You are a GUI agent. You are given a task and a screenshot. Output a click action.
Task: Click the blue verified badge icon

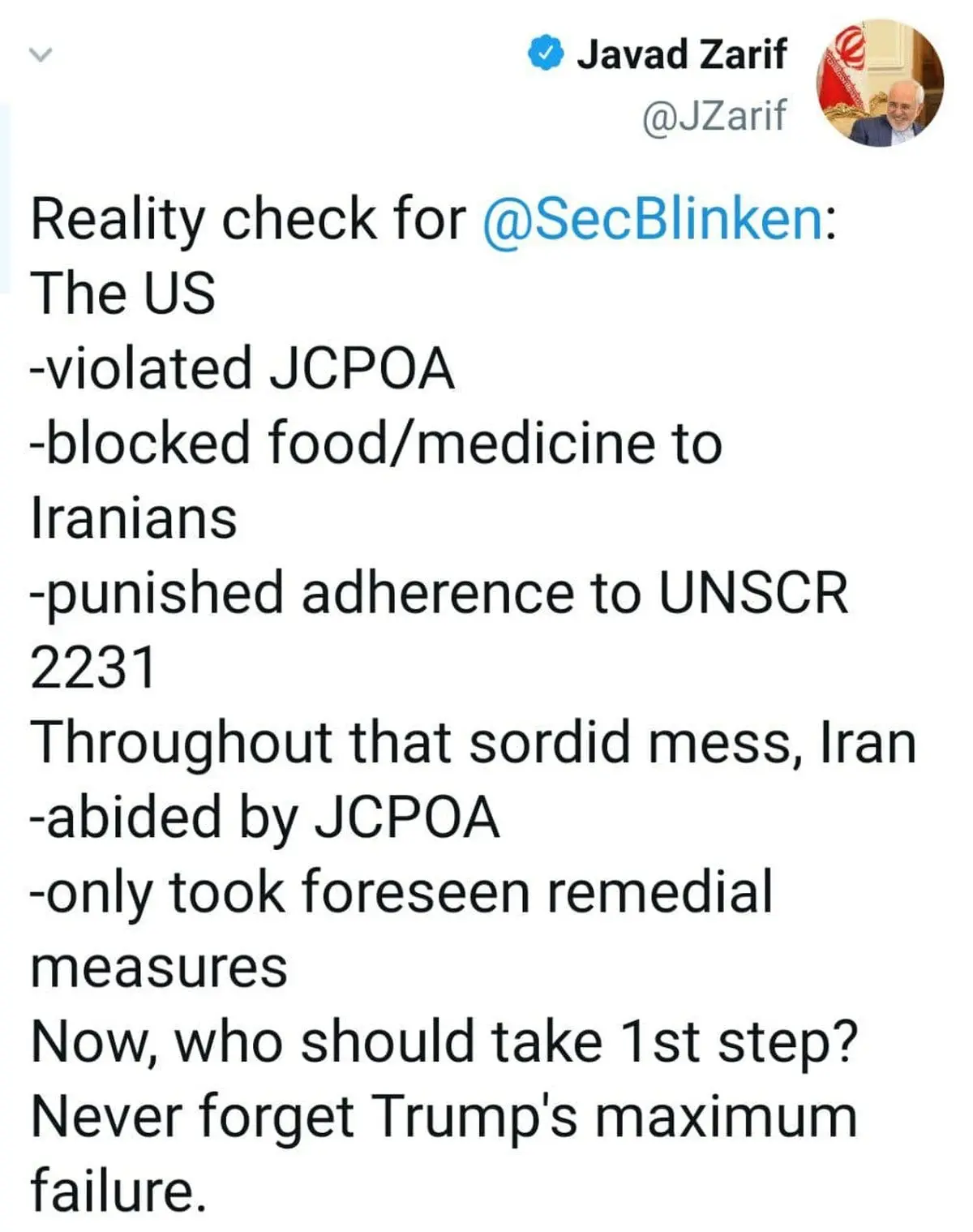[545, 55]
